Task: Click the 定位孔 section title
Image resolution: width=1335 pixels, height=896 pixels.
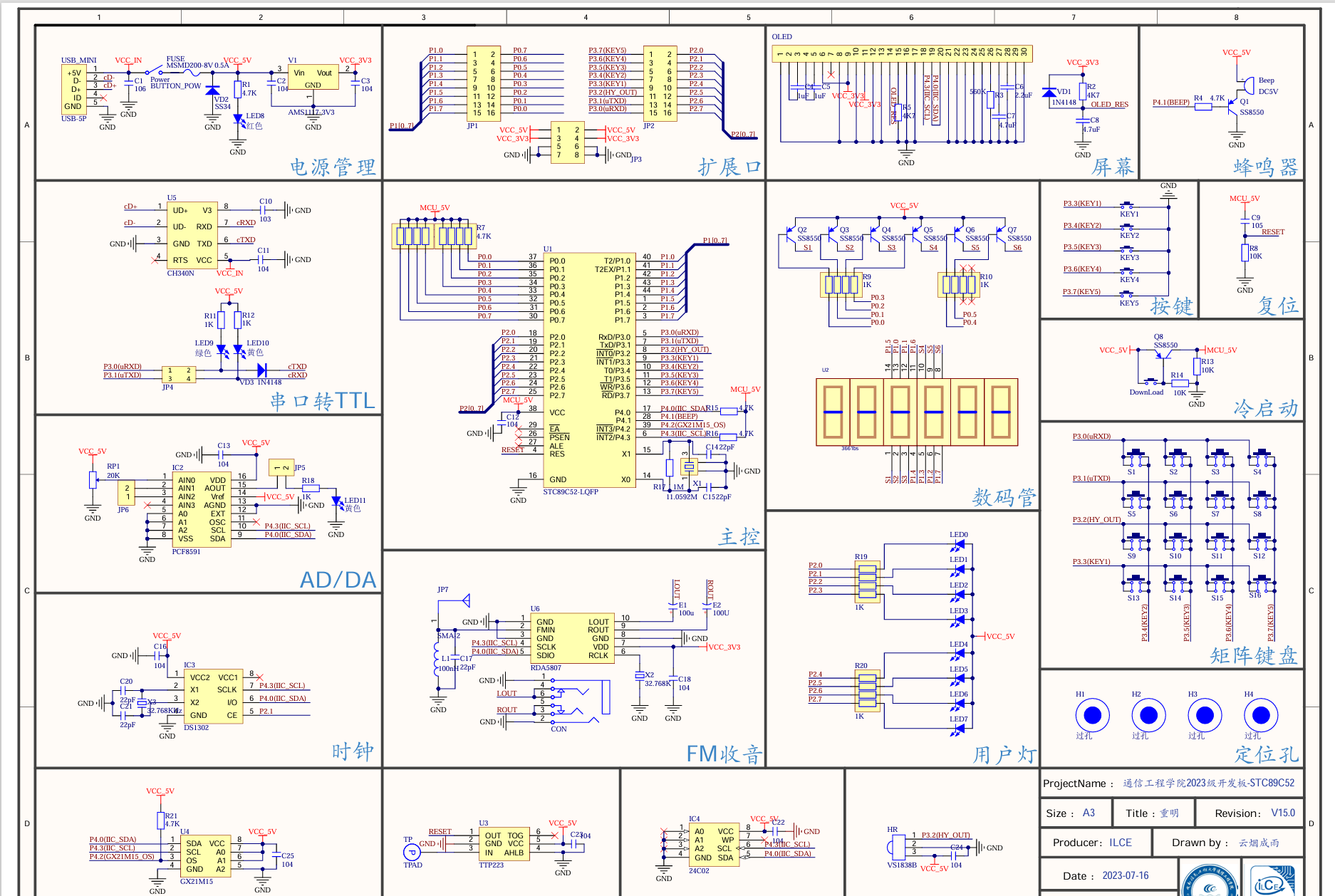Action: 1267,754
